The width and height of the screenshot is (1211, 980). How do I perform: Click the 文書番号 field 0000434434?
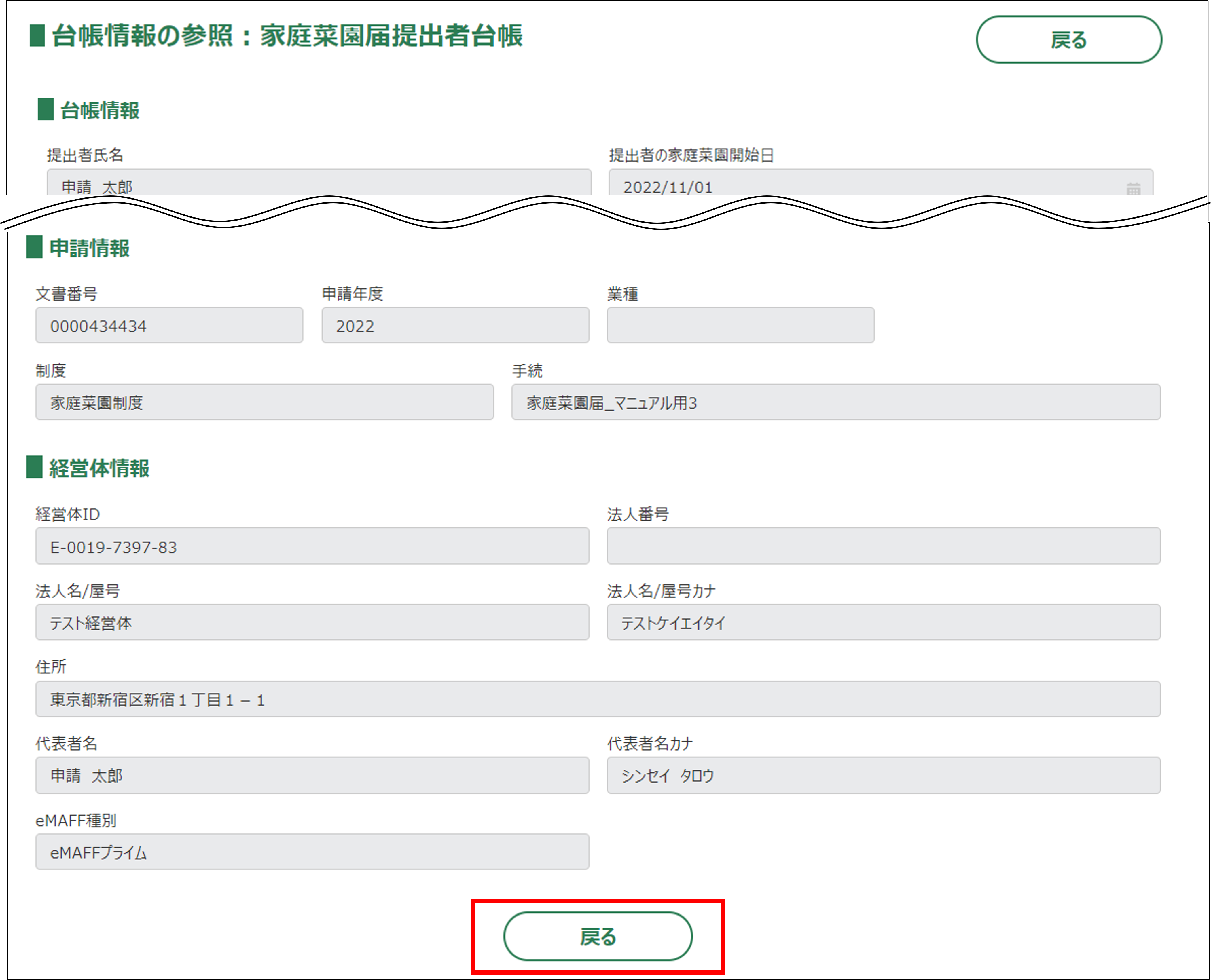(169, 326)
